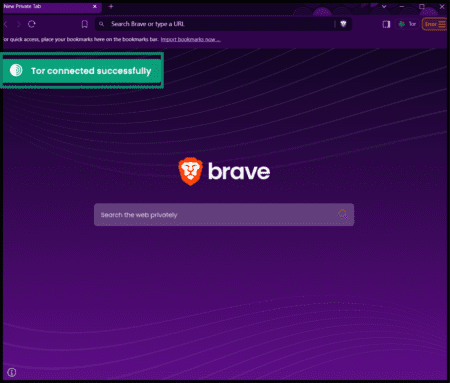The width and height of the screenshot is (450, 383).
Task: Submit search with the magnifier icon
Action: 342,214
